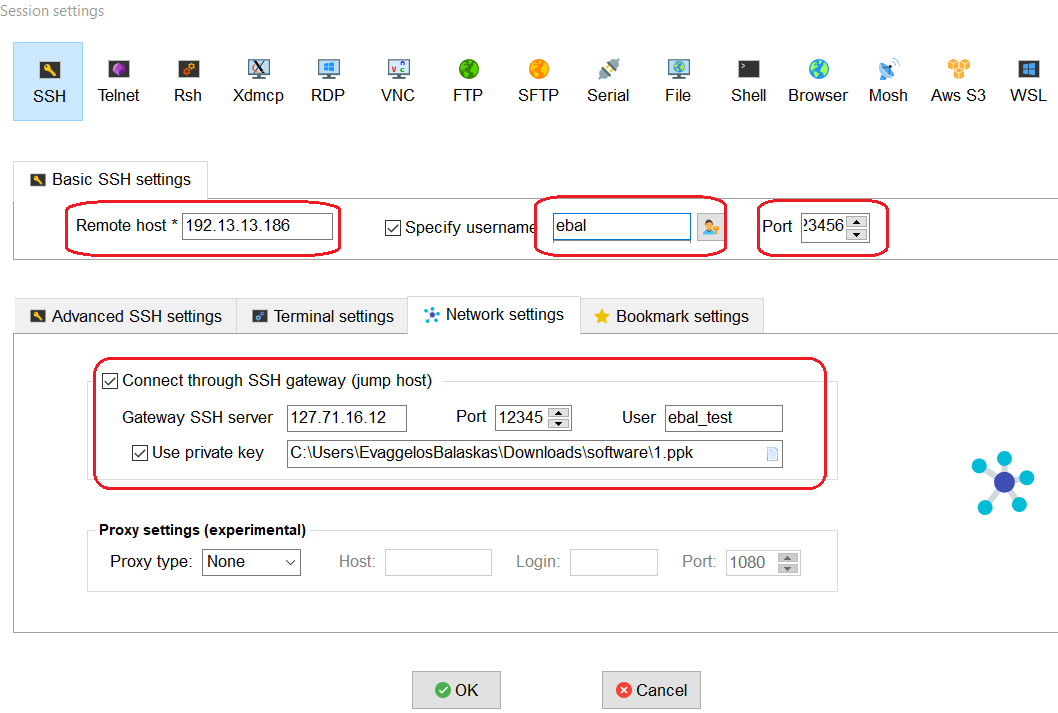Click the Remote host input field

tap(256, 226)
